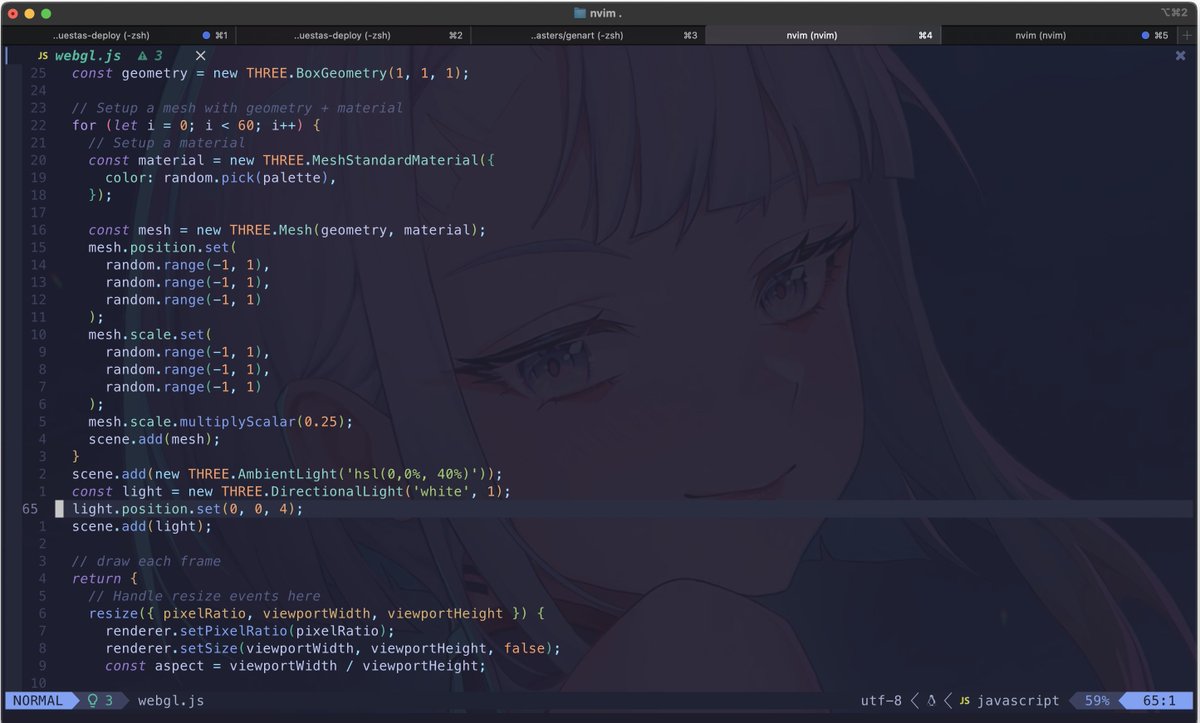This screenshot has width=1200, height=723.
Task: Click the new THREE.Mesh(geometry, material) line
Action: tap(287, 230)
